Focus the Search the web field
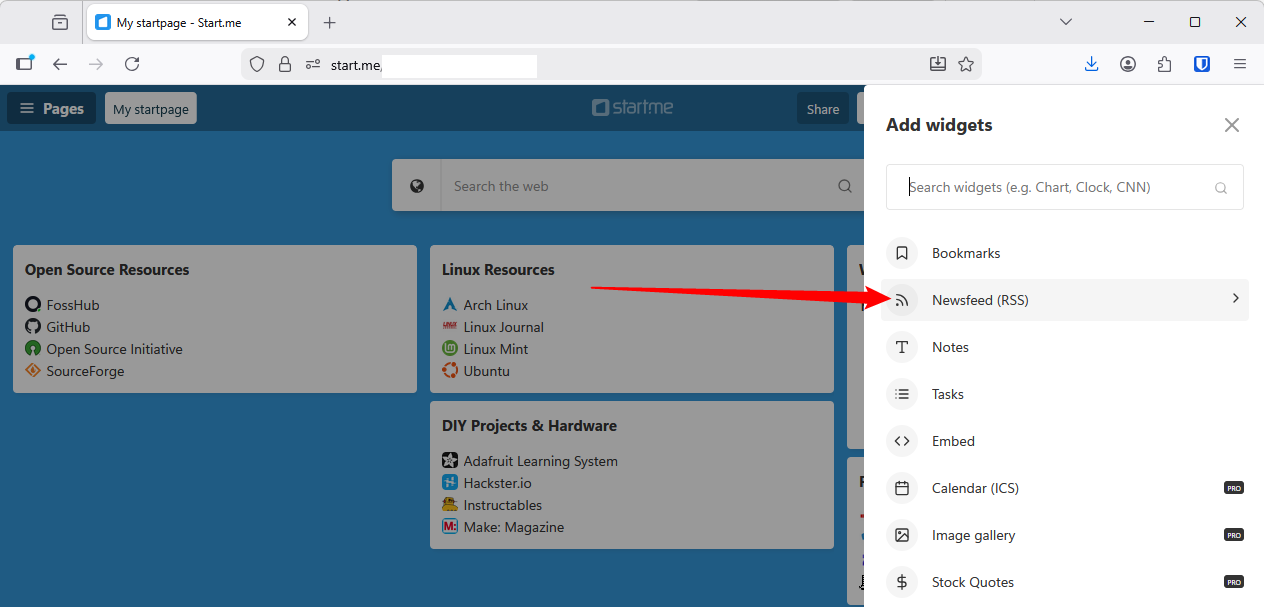Image resolution: width=1264 pixels, height=607 pixels. tap(640, 186)
